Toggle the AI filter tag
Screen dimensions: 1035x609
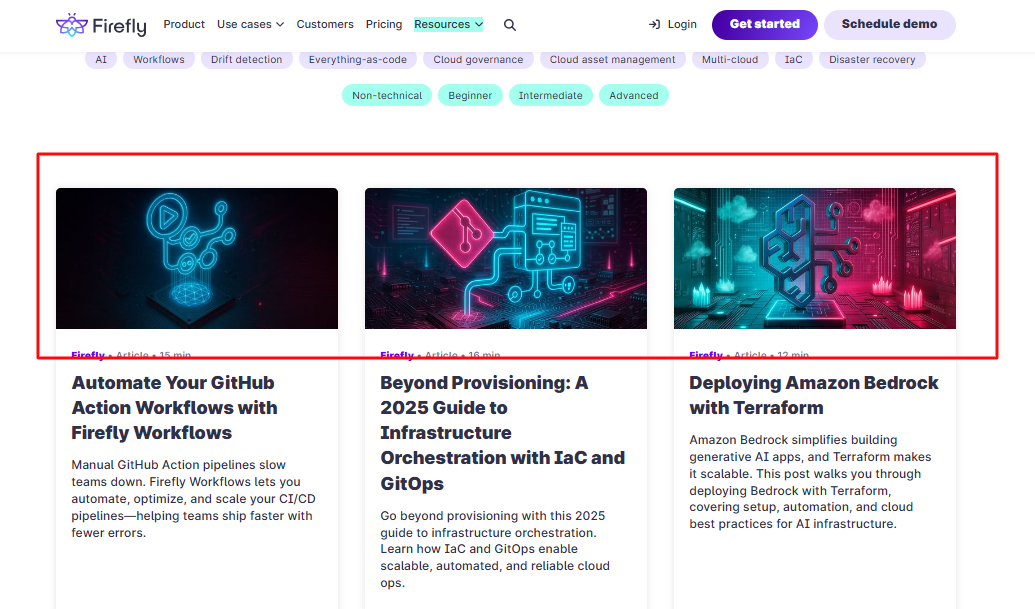click(x=100, y=59)
